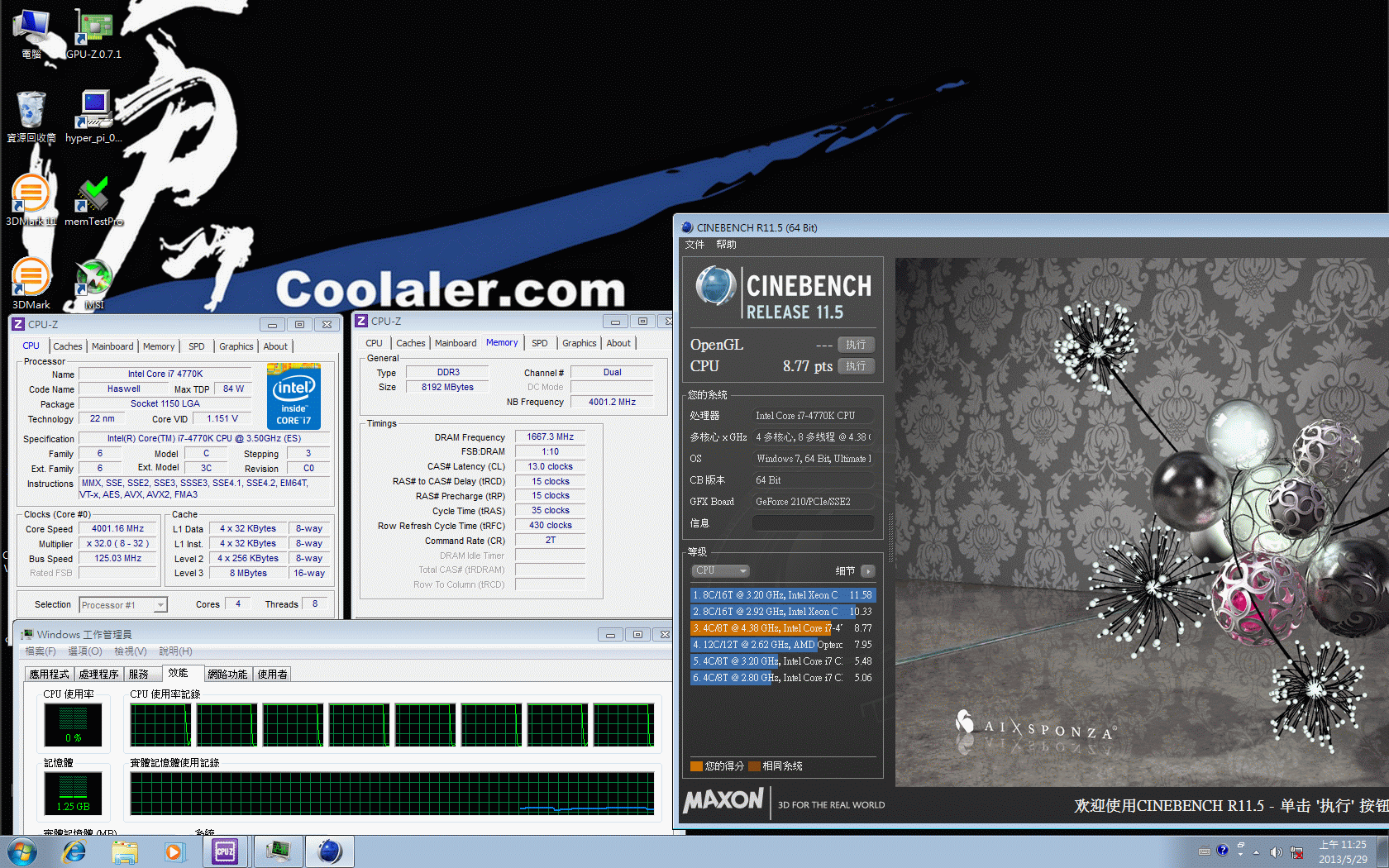Select 網路功能 tab in Task Manager

coord(227,675)
